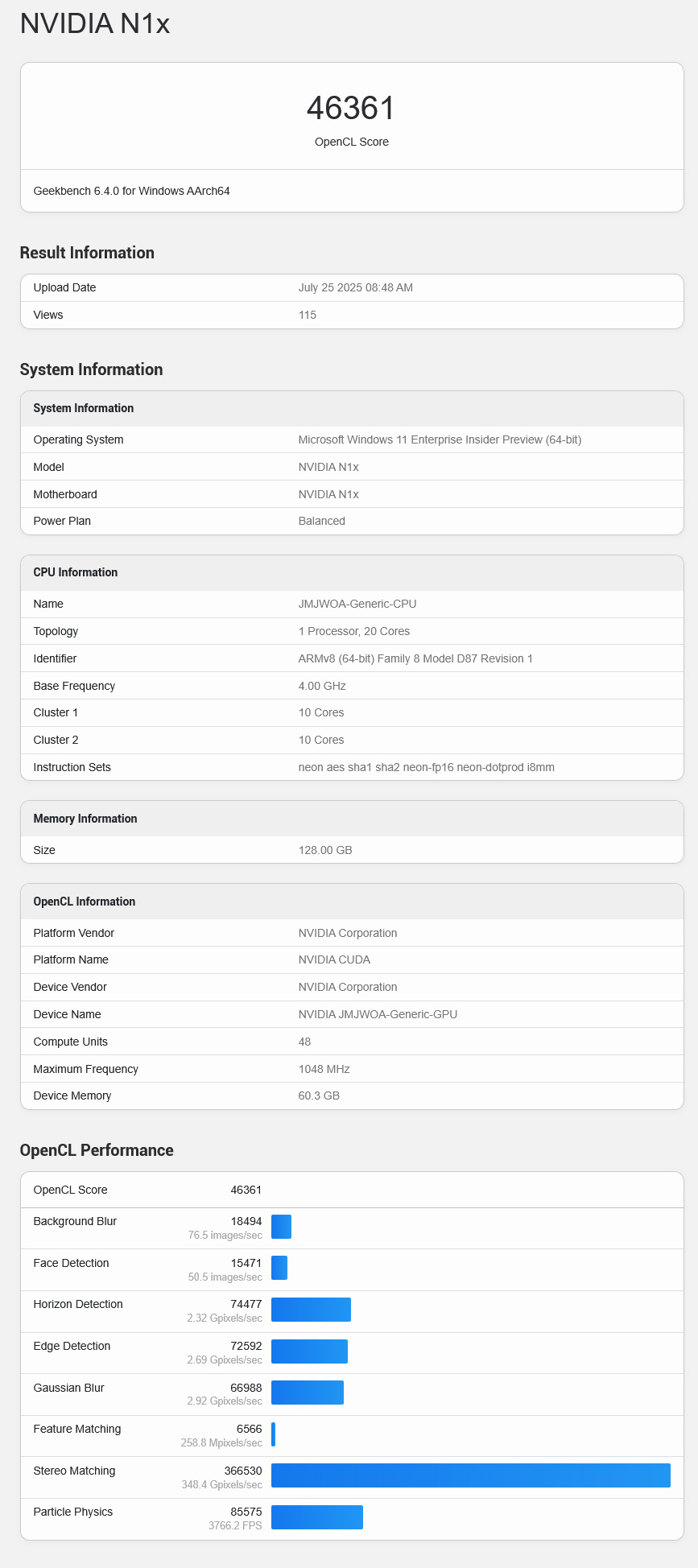This screenshot has height=1568, width=698.
Task: Click the Memory Information table header
Action: (85, 819)
